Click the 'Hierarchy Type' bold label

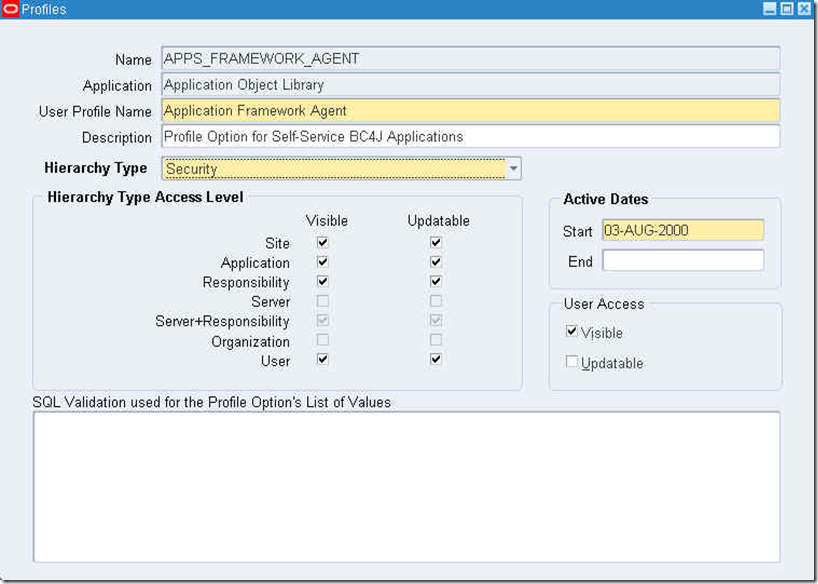[x=95, y=168]
